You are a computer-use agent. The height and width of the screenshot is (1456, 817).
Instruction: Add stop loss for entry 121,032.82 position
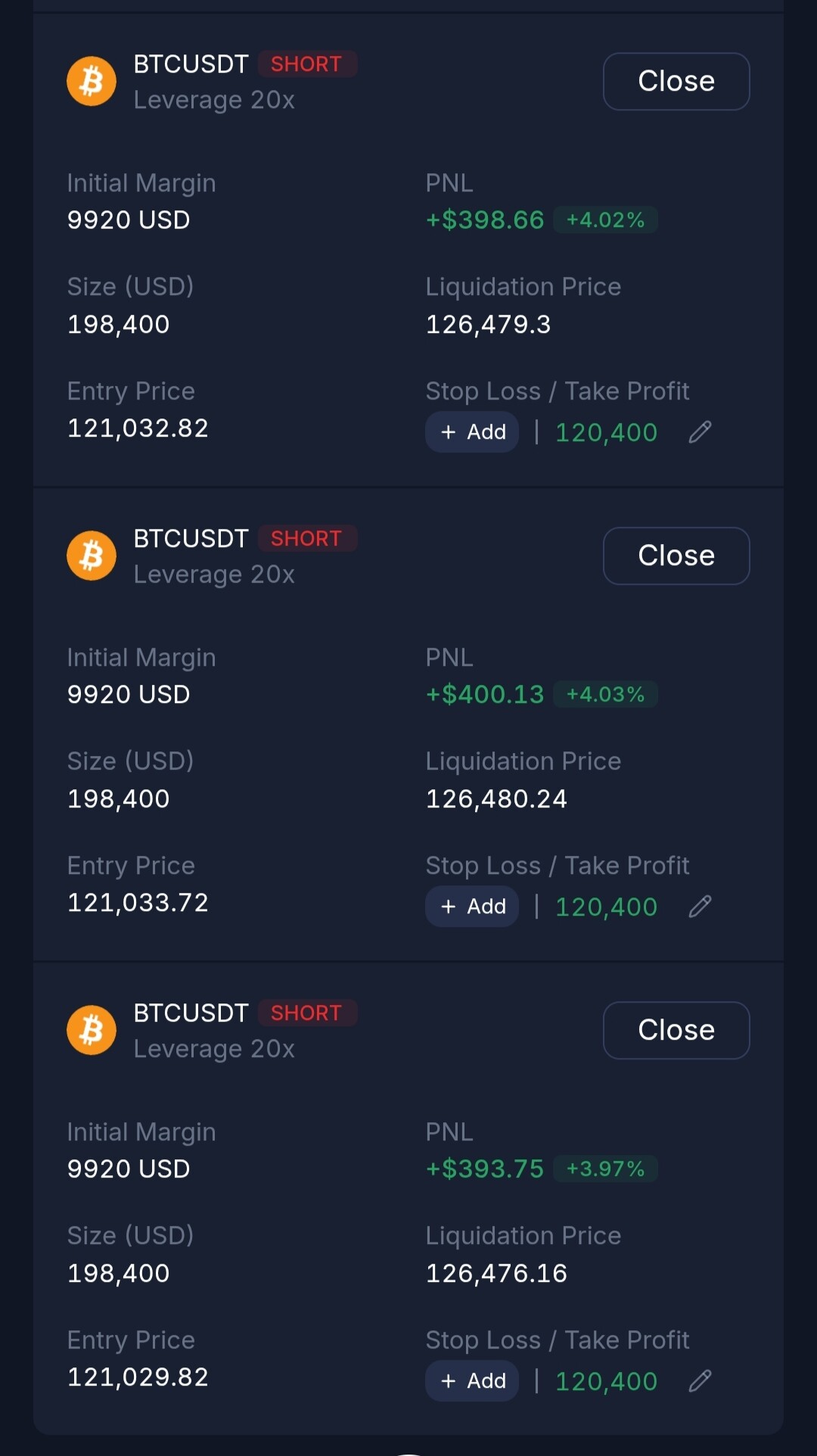(472, 432)
